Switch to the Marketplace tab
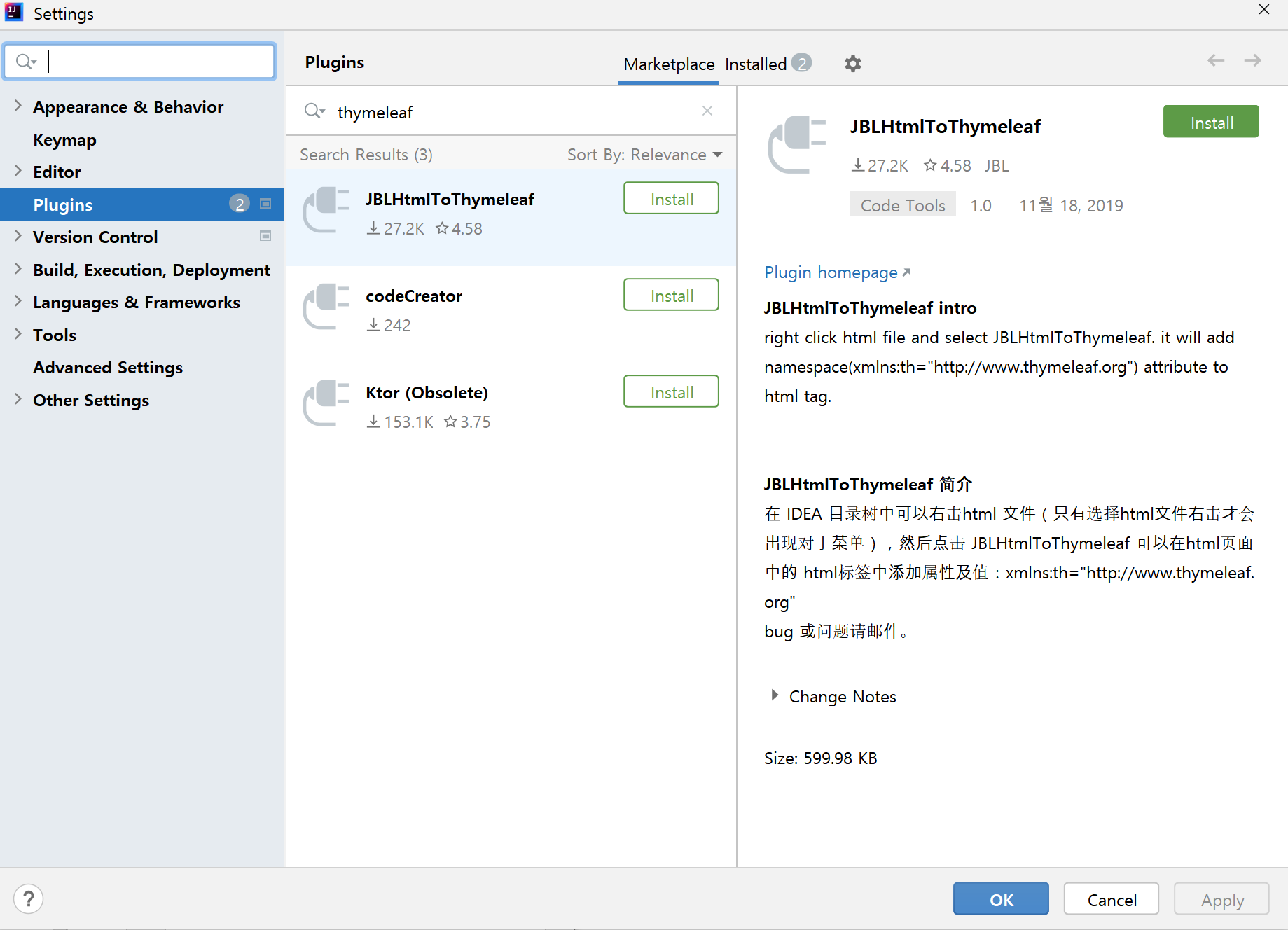The image size is (1288, 930). click(x=669, y=64)
